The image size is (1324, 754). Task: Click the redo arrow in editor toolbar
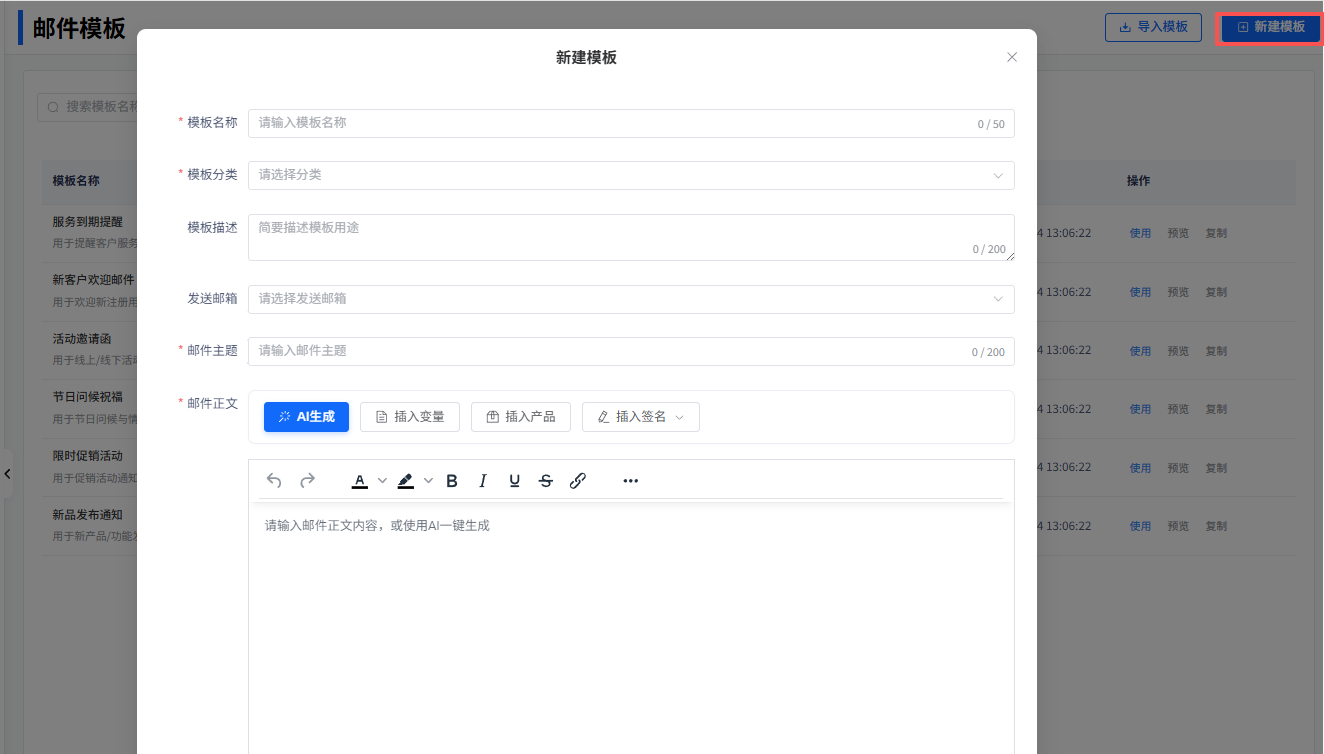pos(307,481)
